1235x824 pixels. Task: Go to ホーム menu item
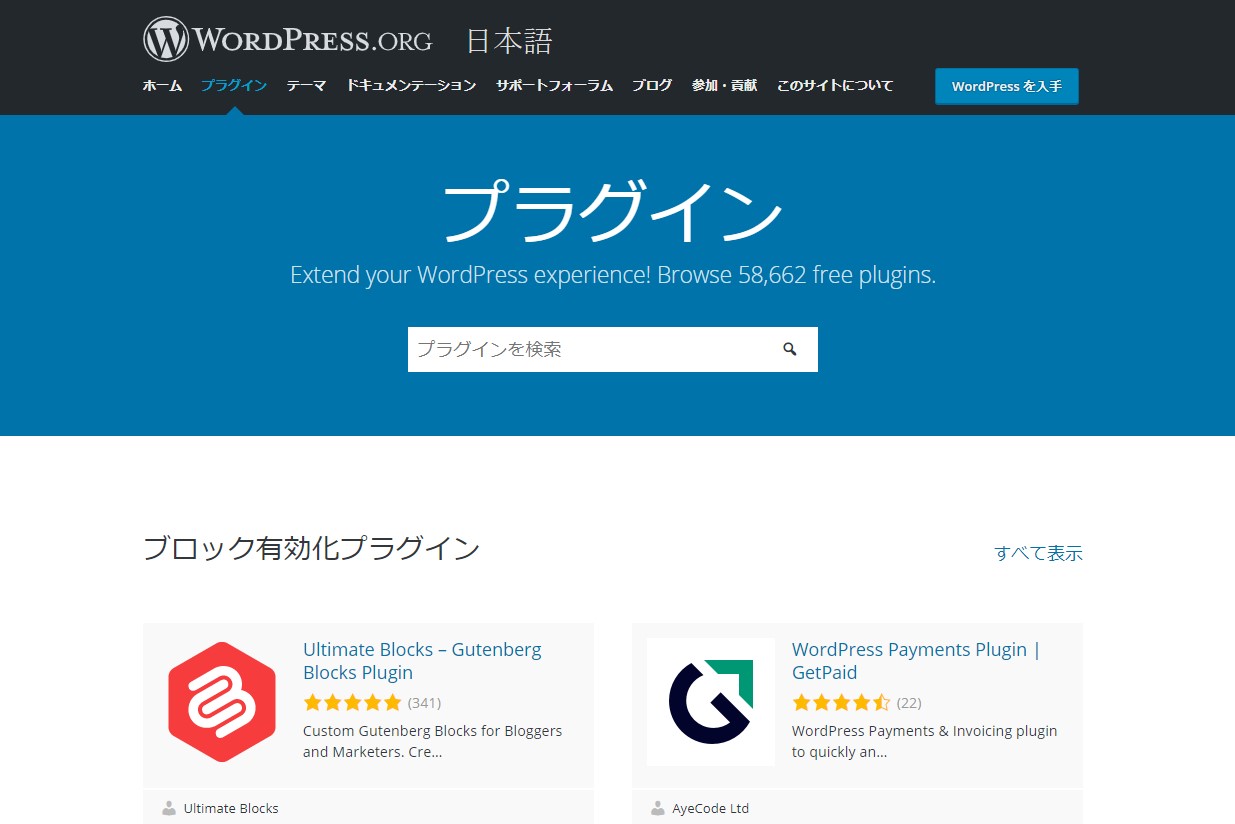coord(162,86)
